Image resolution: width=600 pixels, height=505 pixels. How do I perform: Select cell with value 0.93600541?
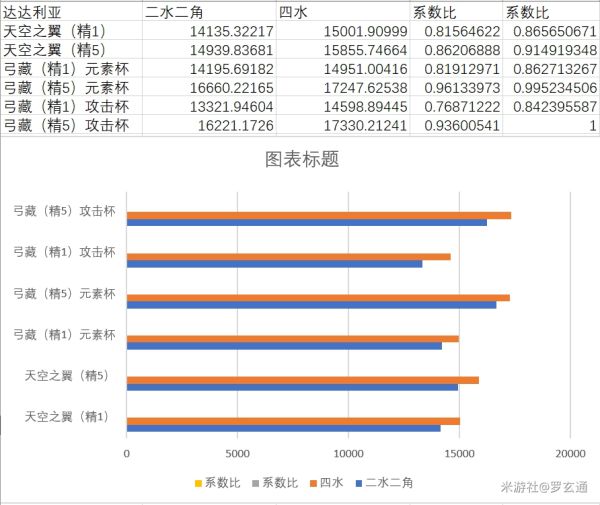[456, 125]
